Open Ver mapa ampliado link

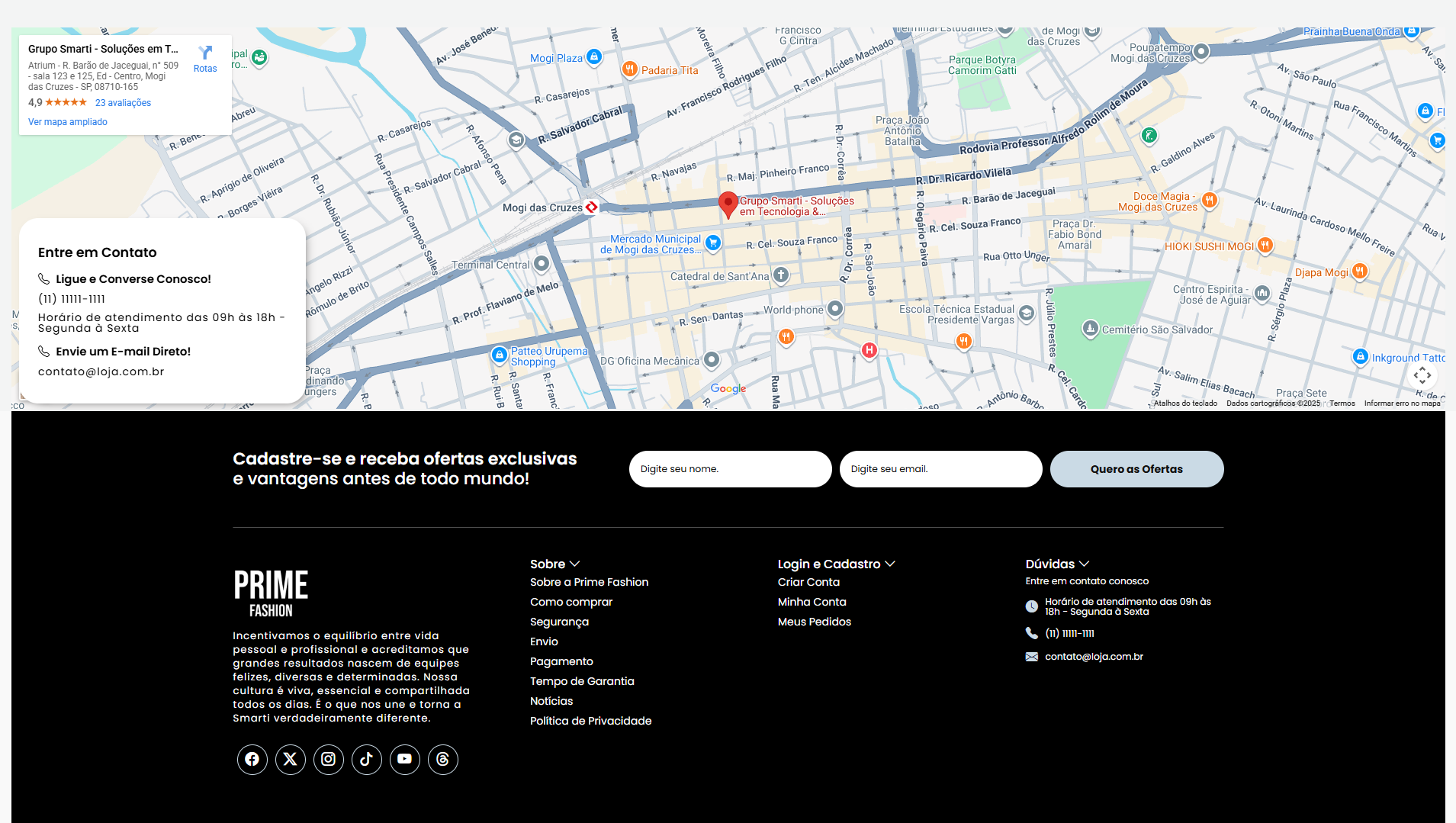click(68, 122)
